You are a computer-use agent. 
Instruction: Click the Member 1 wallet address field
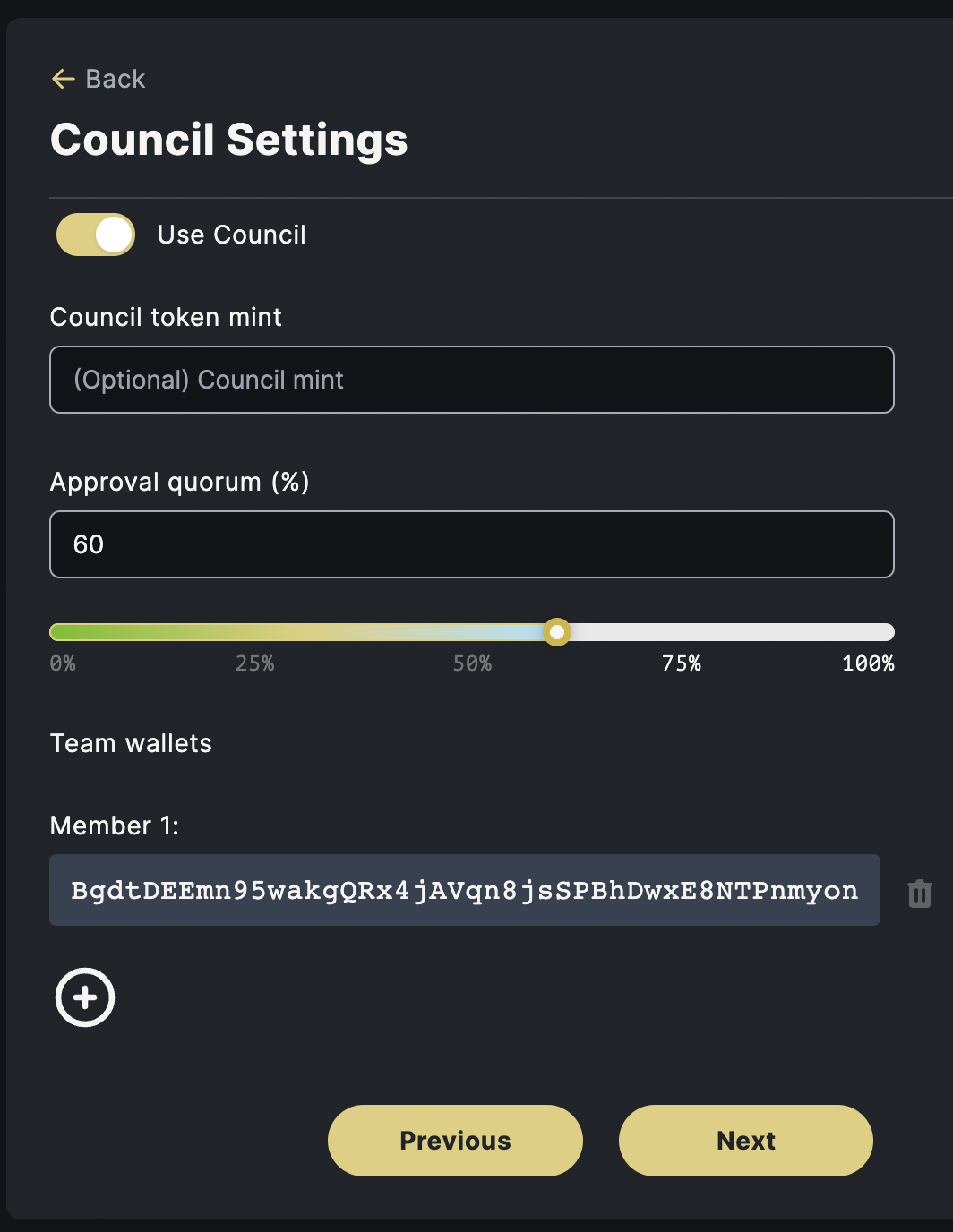click(x=464, y=890)
